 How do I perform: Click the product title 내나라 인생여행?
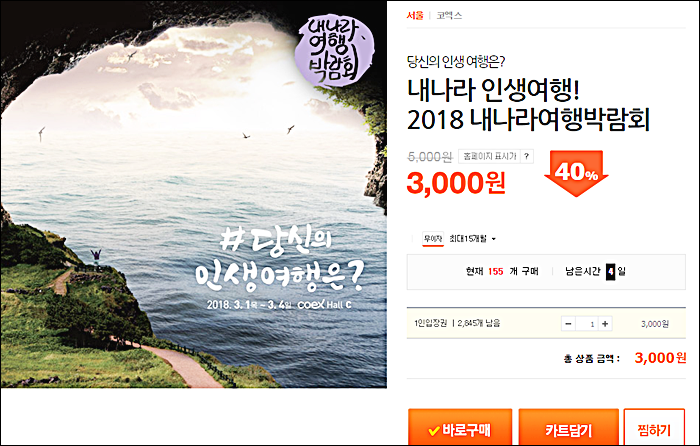click(493, 89)
